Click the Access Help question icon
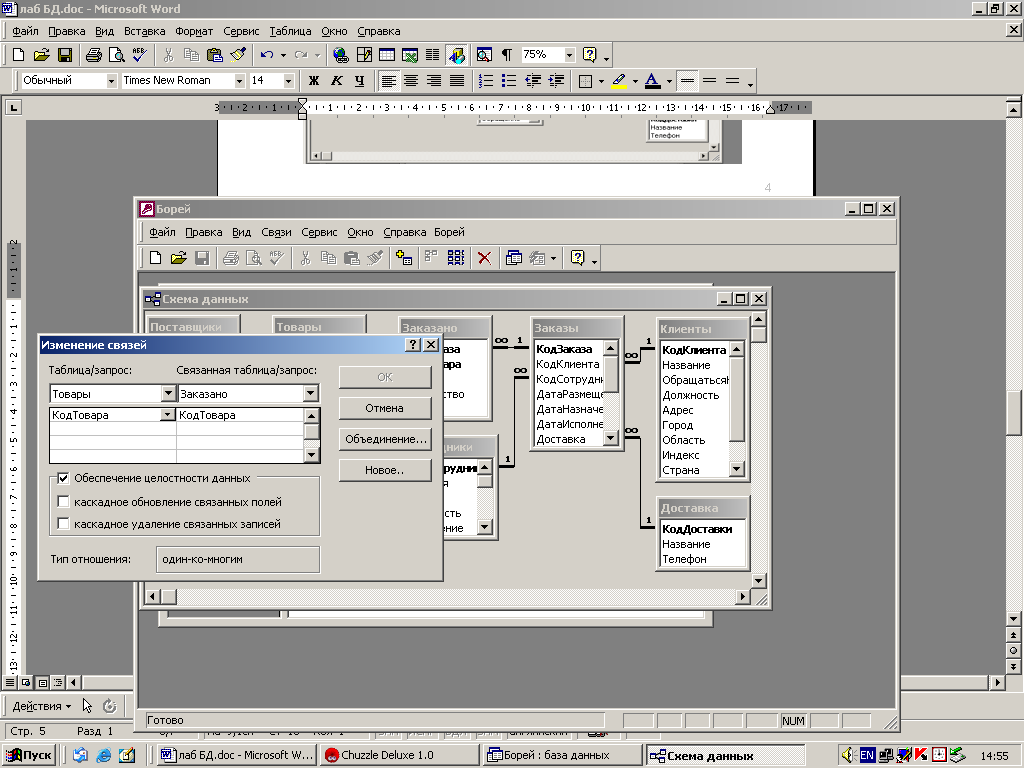 tap(577, 258)
